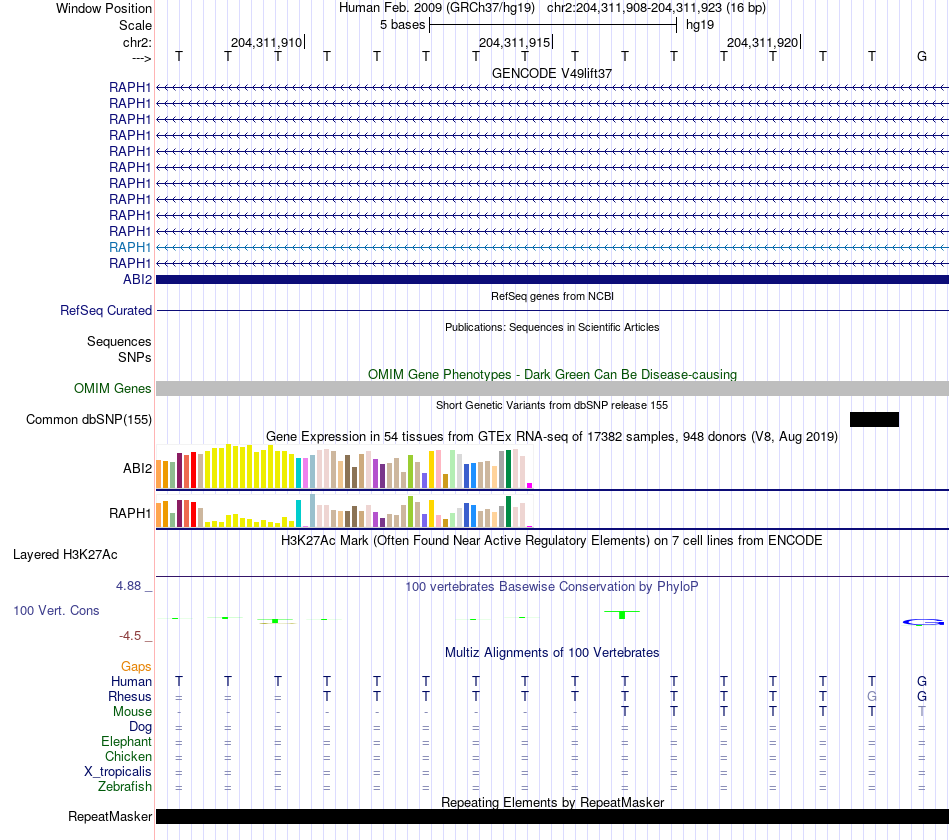Click the 204,311,915 position marker
Image resolution: width=950 pixels, height=840 pixels.
pos(514,42)
